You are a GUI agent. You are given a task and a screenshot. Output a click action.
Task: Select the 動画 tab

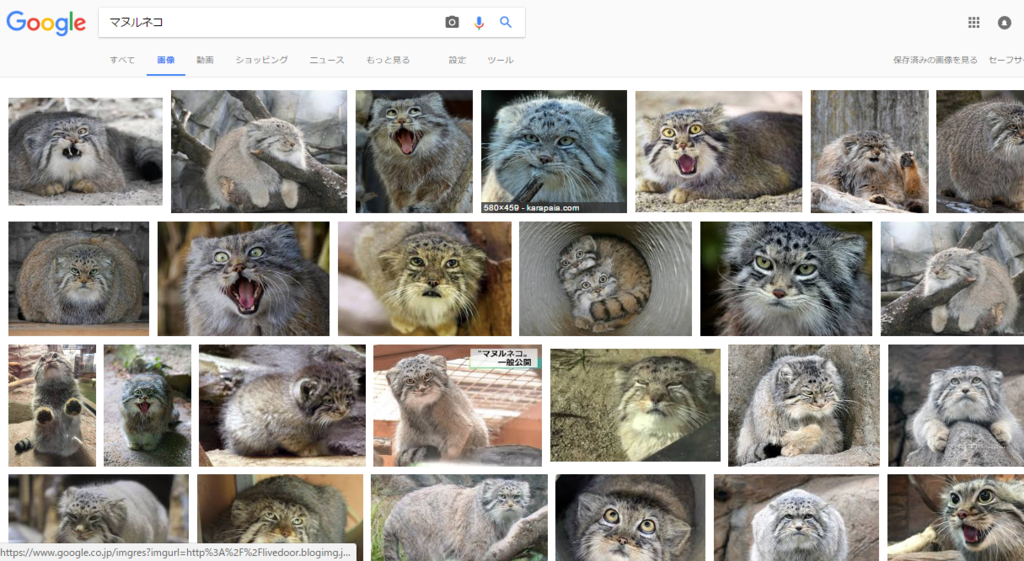pyautogui.click(x=205, y=60)
